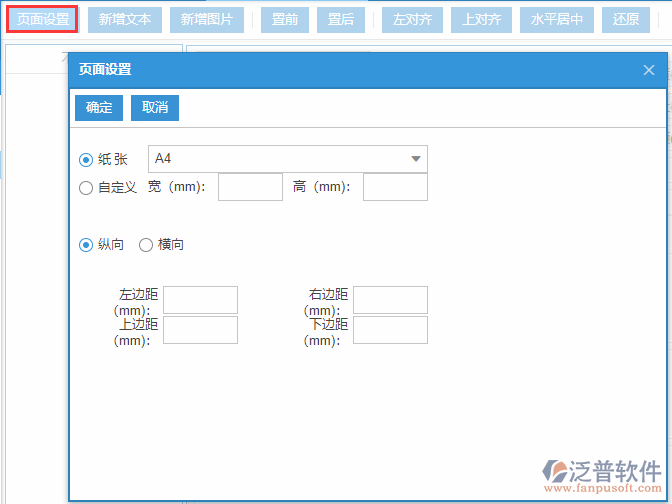Click the 上边距 (mm) input field
Viewport: 672px width, 504px height.
click(200, 330)
